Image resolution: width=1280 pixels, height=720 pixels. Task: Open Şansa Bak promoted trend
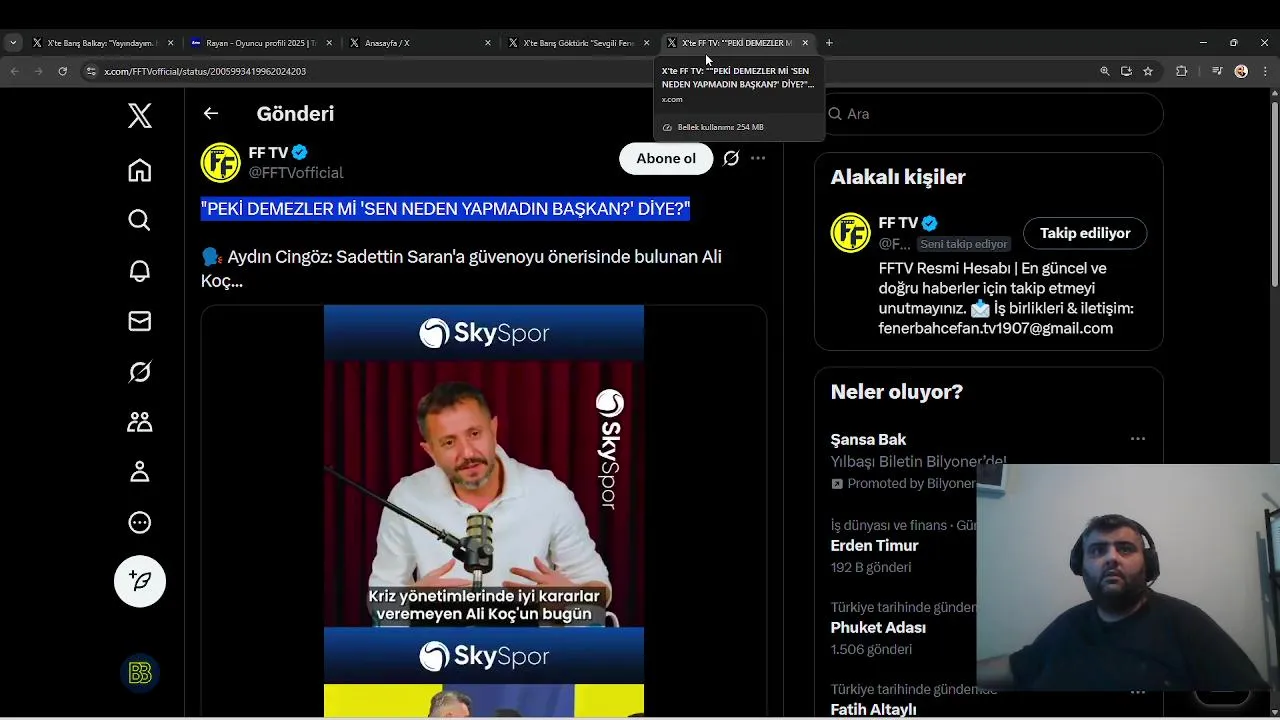coord(868,440)
